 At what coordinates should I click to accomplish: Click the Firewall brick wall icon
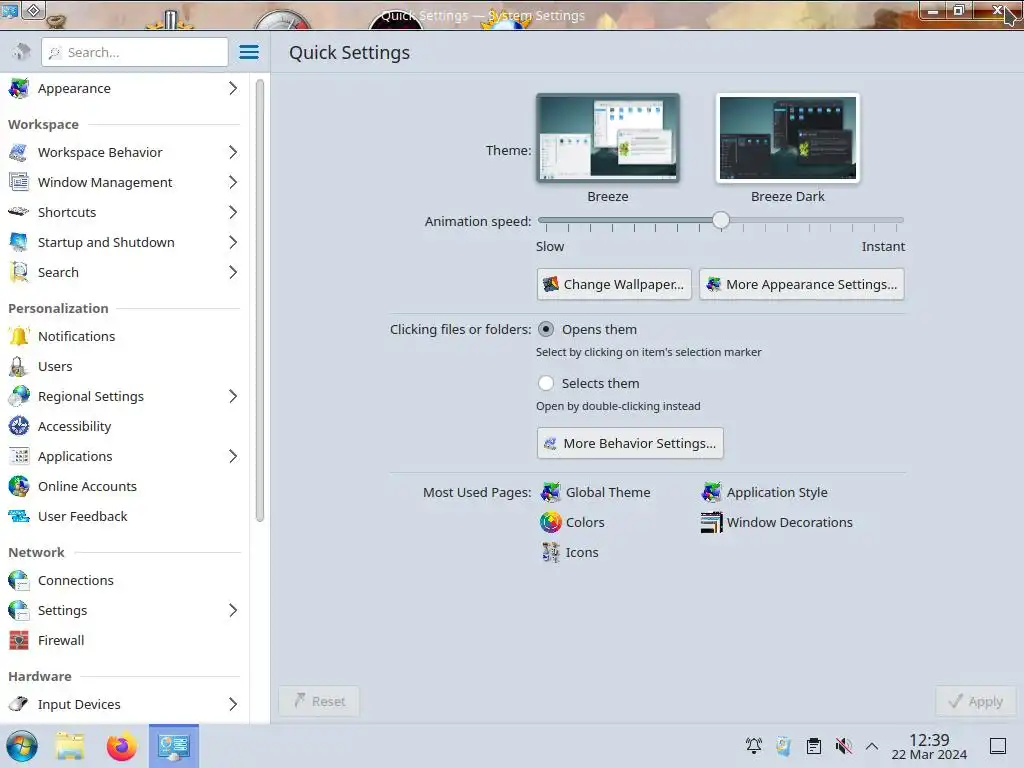click(x=19, y=641)
